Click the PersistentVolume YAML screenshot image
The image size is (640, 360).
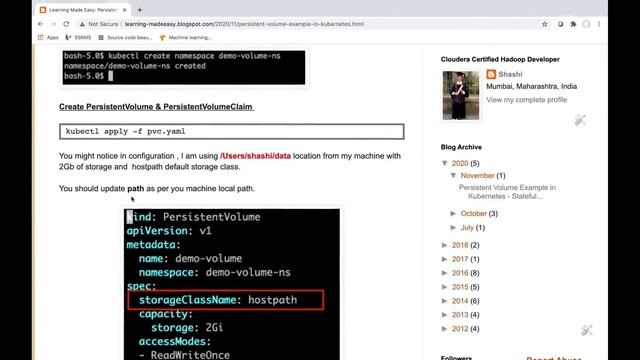point(231,284)
